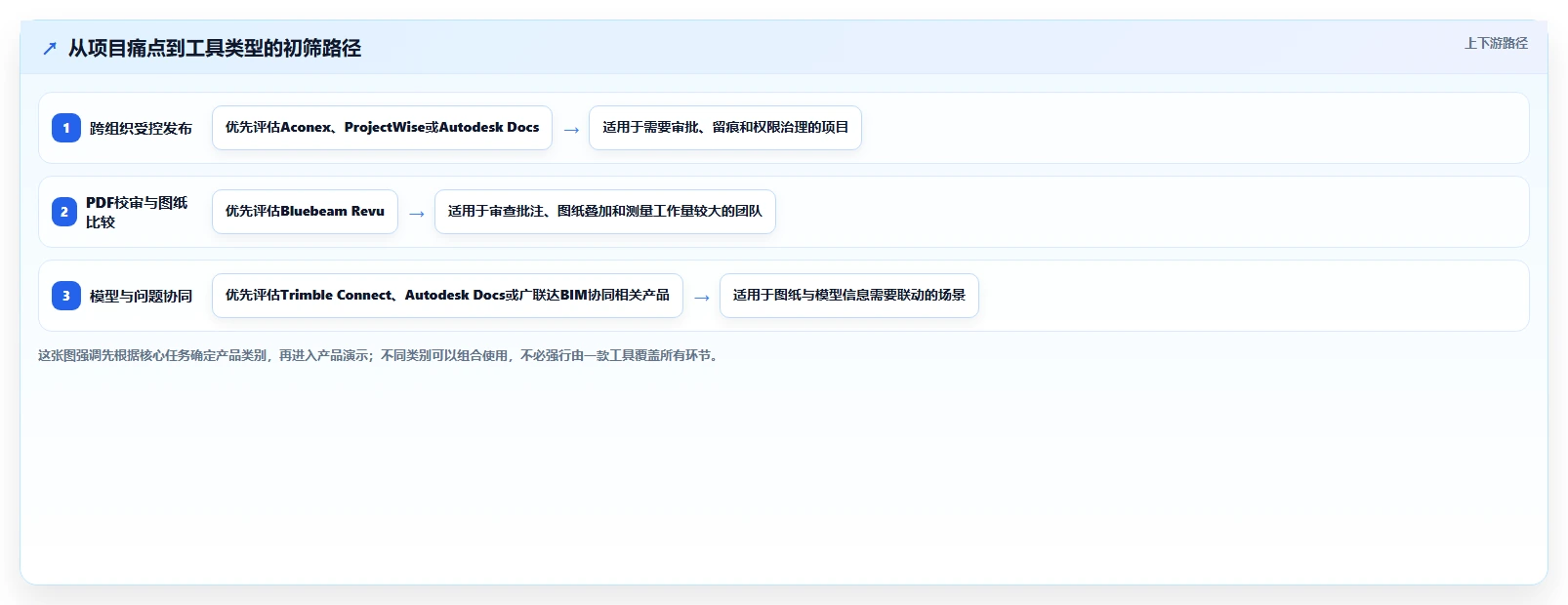
Task: Select the number 1 step badge
Action: tap(66, 128)
